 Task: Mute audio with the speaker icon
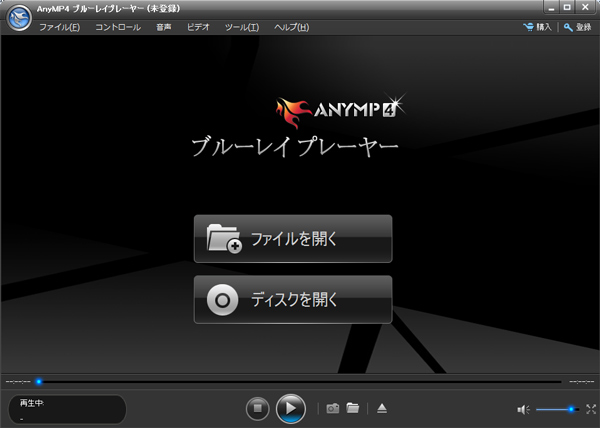click(x=523, y=410)
